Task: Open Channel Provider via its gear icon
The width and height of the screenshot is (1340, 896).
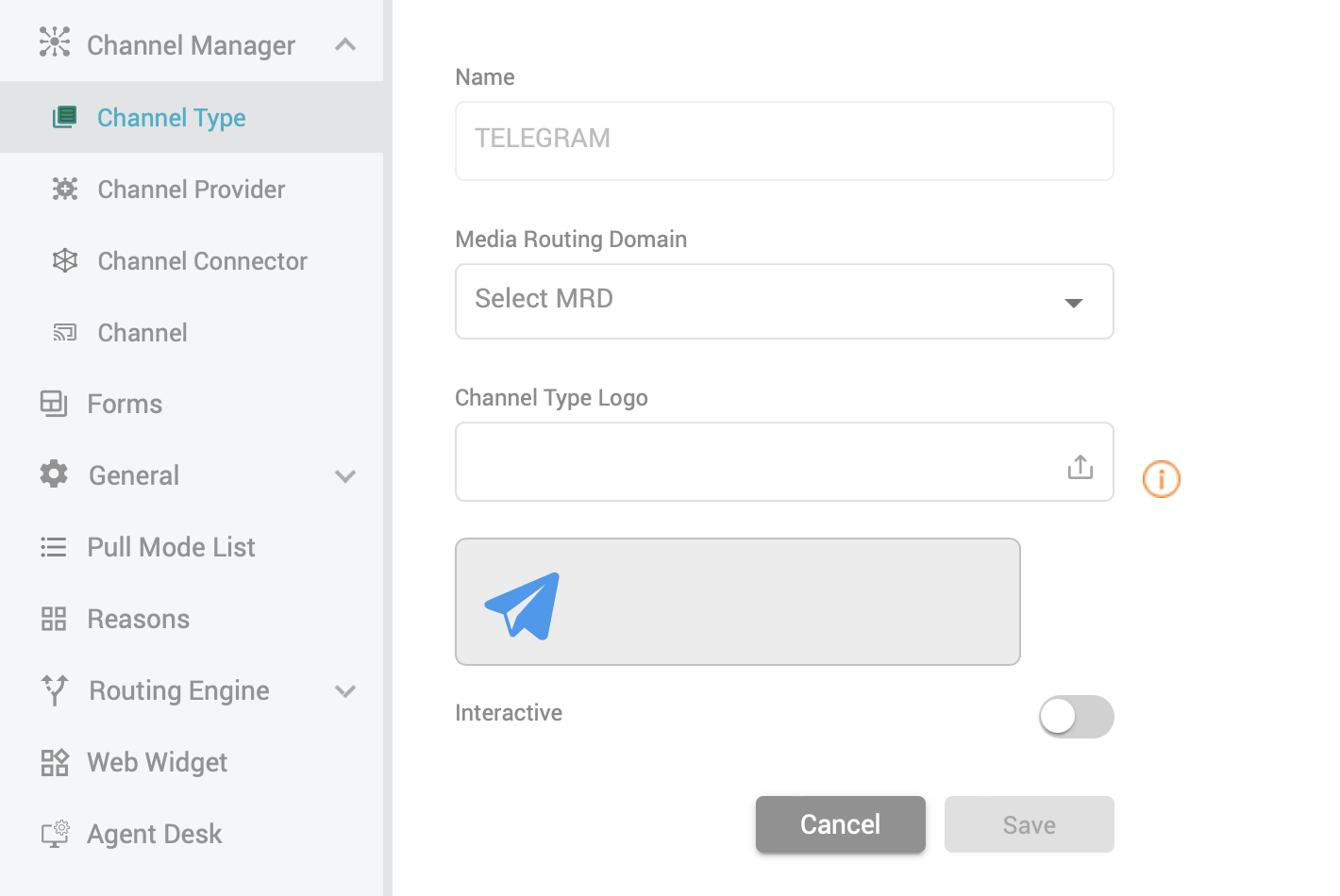Action: (64, 189)
